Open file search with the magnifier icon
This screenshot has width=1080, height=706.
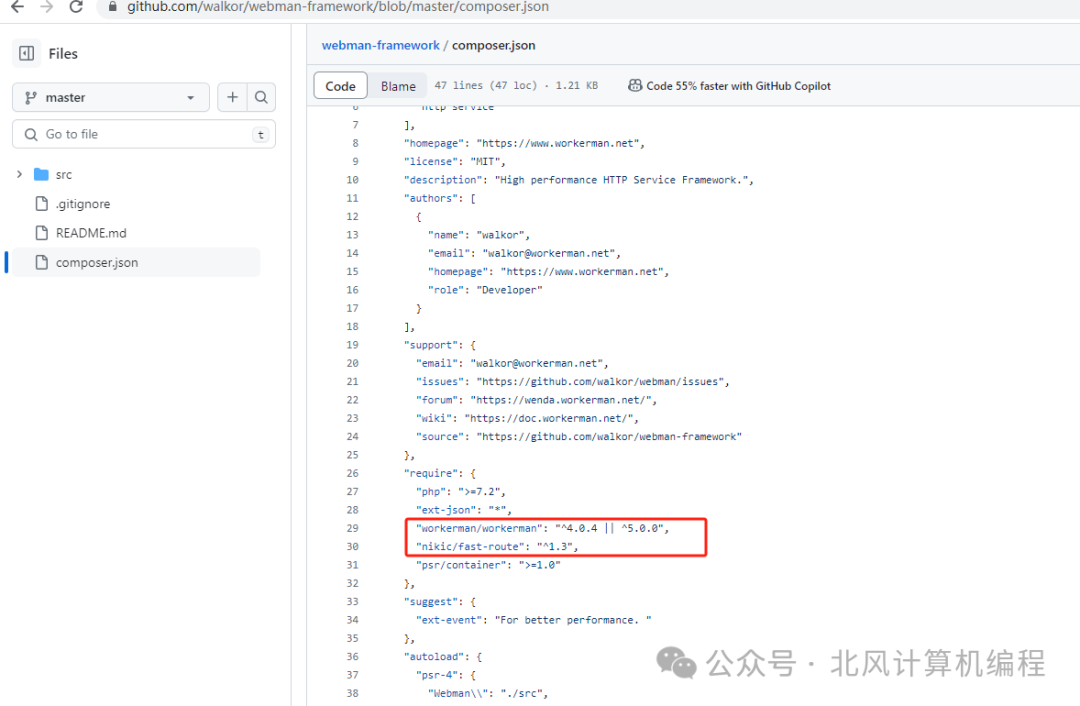261,97
